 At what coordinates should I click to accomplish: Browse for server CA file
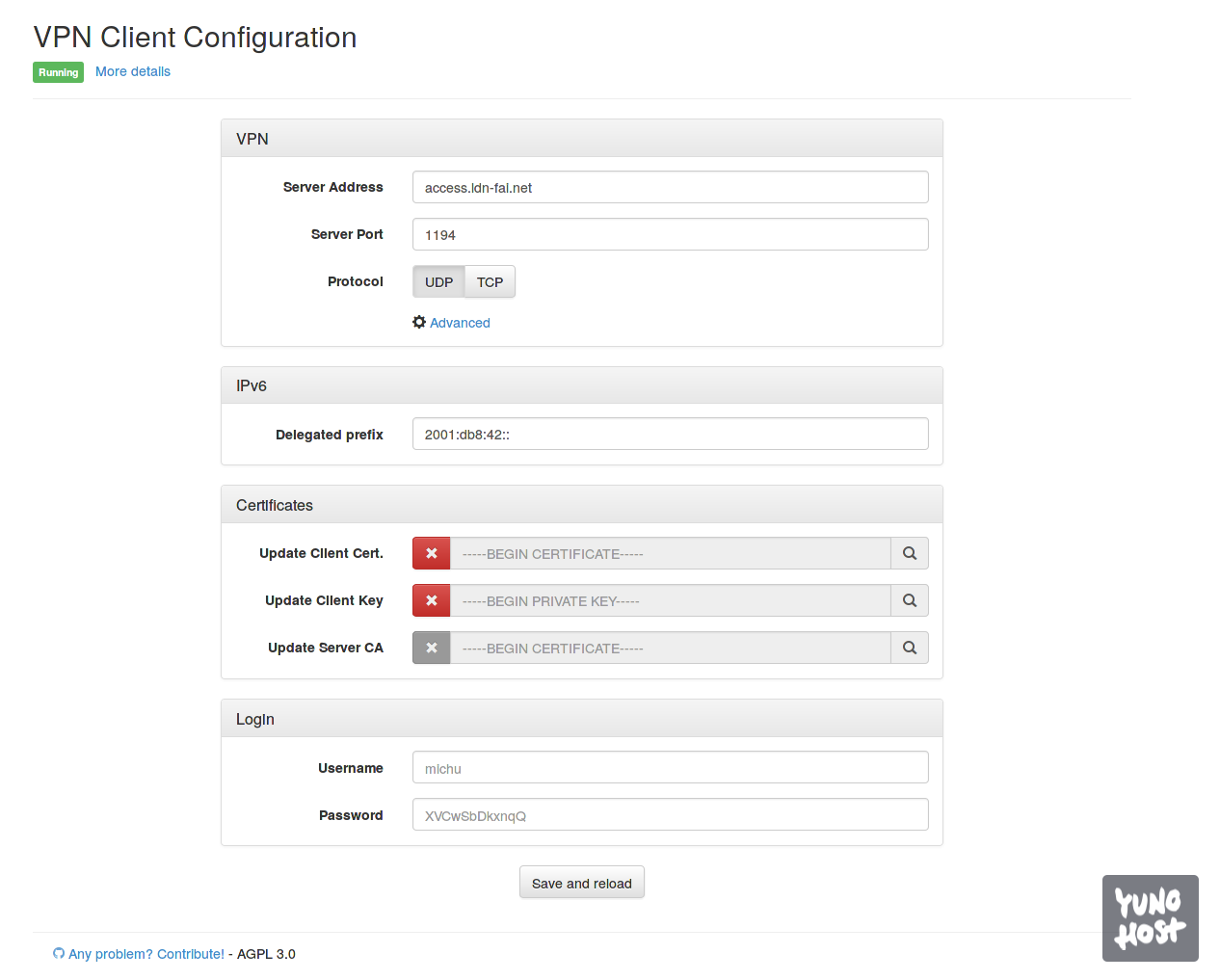click(x=909, y=648)
